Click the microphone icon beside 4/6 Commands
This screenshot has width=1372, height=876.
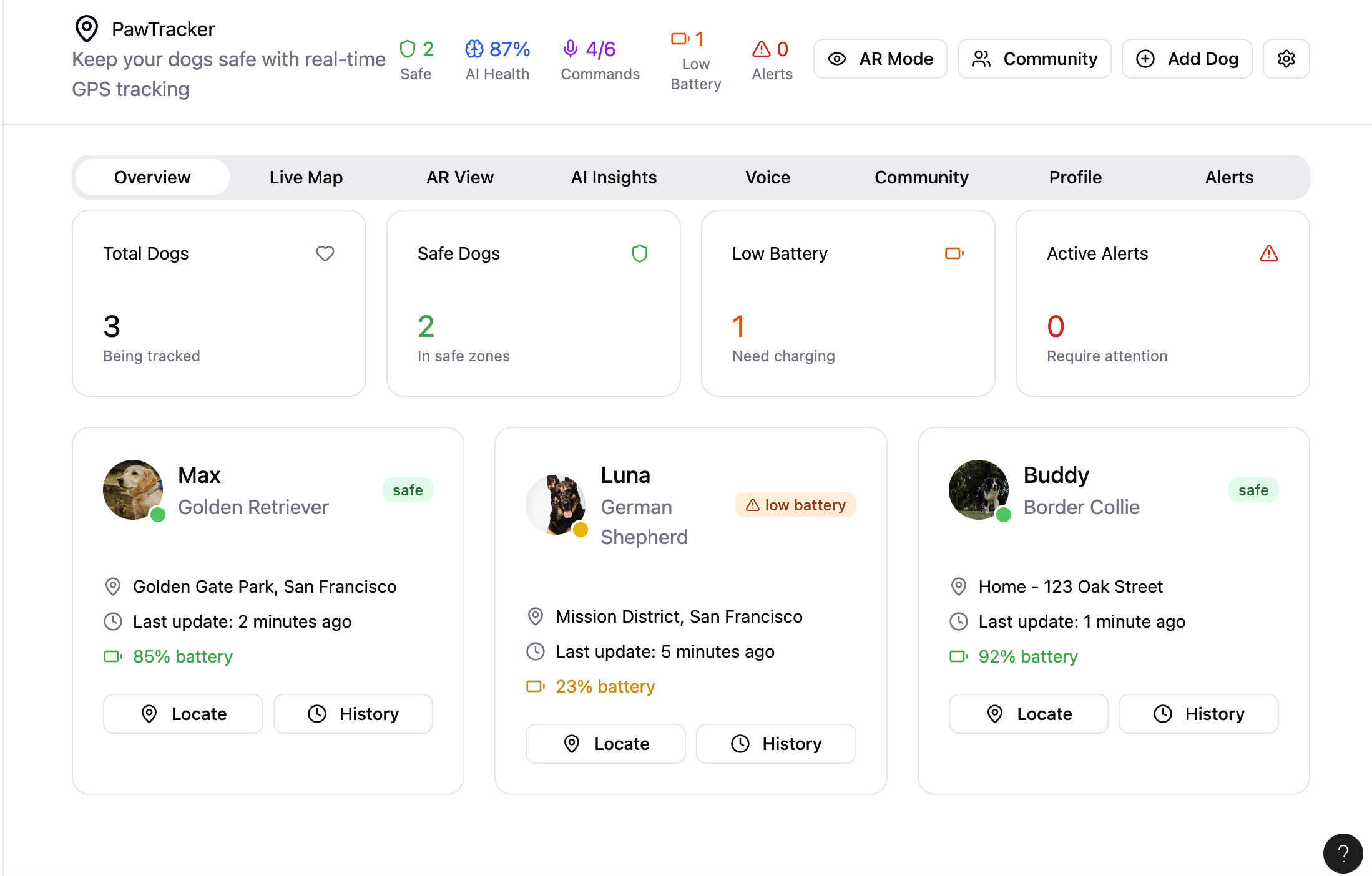pyautogui.click(x=570, y=49)
